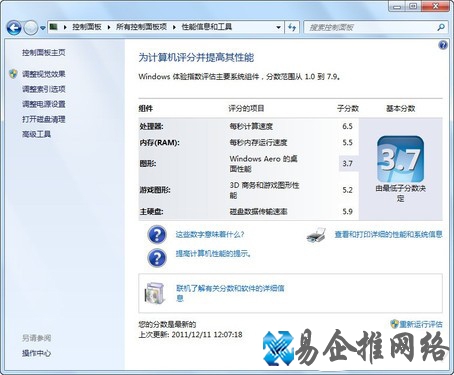Viewport: 454px width, 375px height.
Task: Open help with the blue question icon
Action: pyautogui.click(x=443, y=45)
